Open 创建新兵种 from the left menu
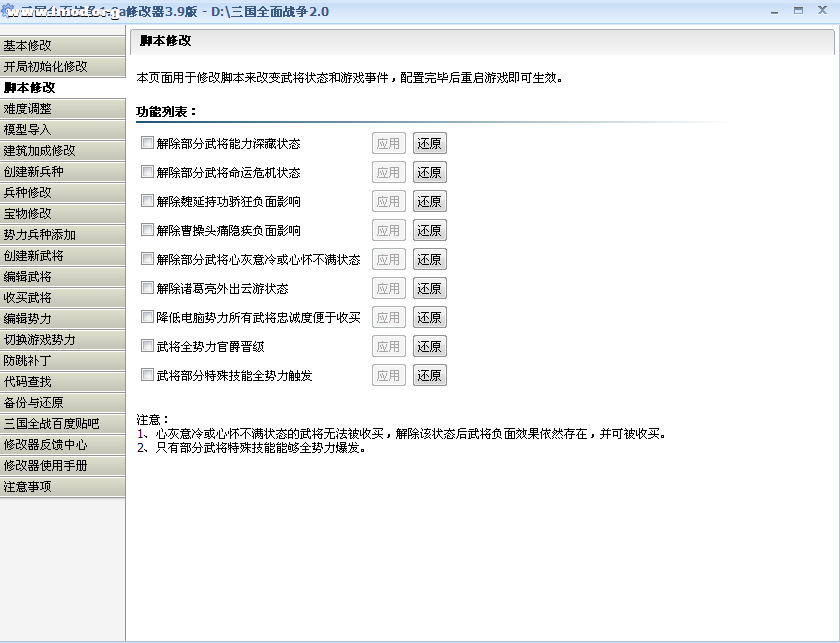The height and width of the screenshot is (643, 840). click(x=62, y=171)
